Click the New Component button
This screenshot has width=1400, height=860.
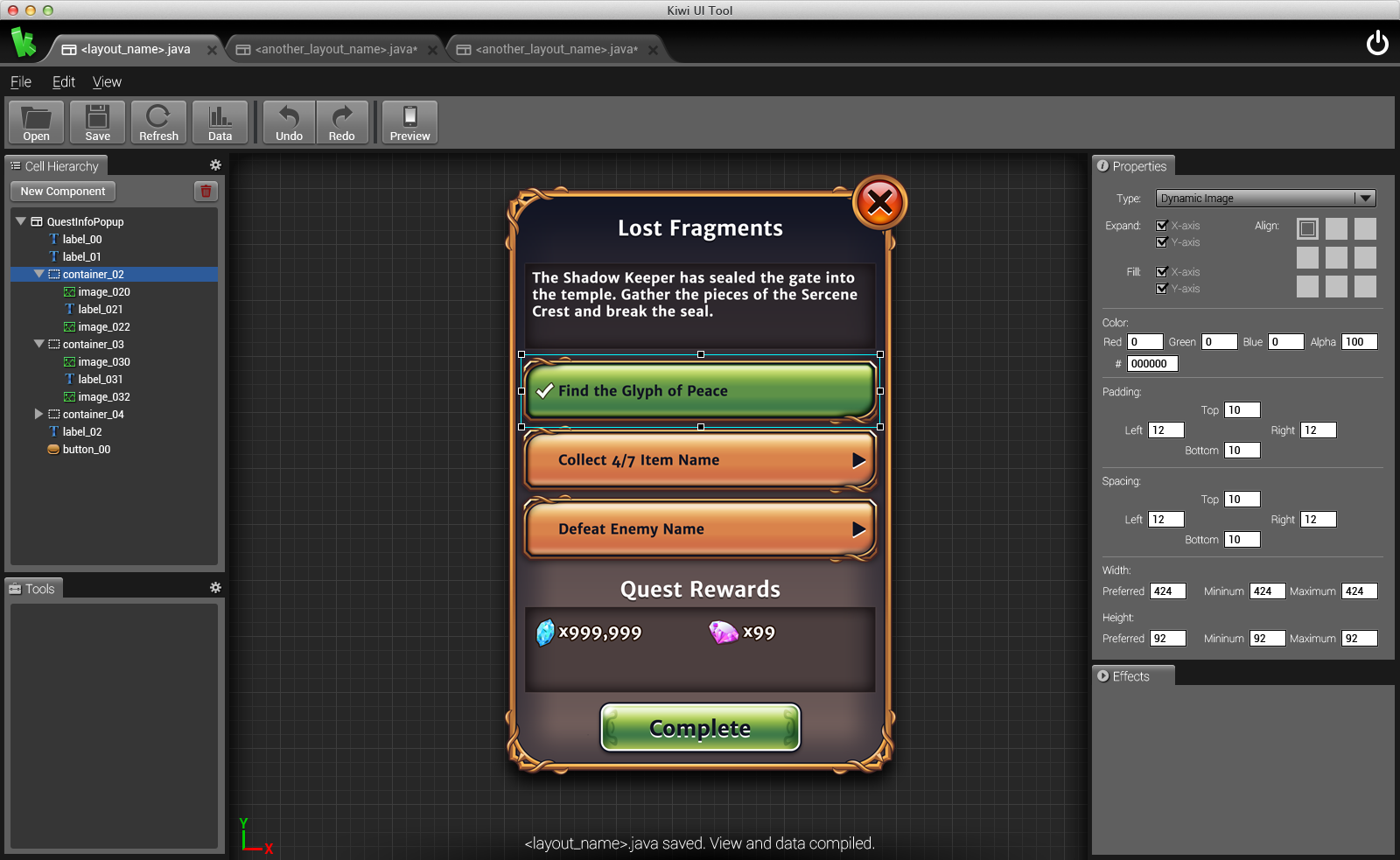(x=63, y=191)
